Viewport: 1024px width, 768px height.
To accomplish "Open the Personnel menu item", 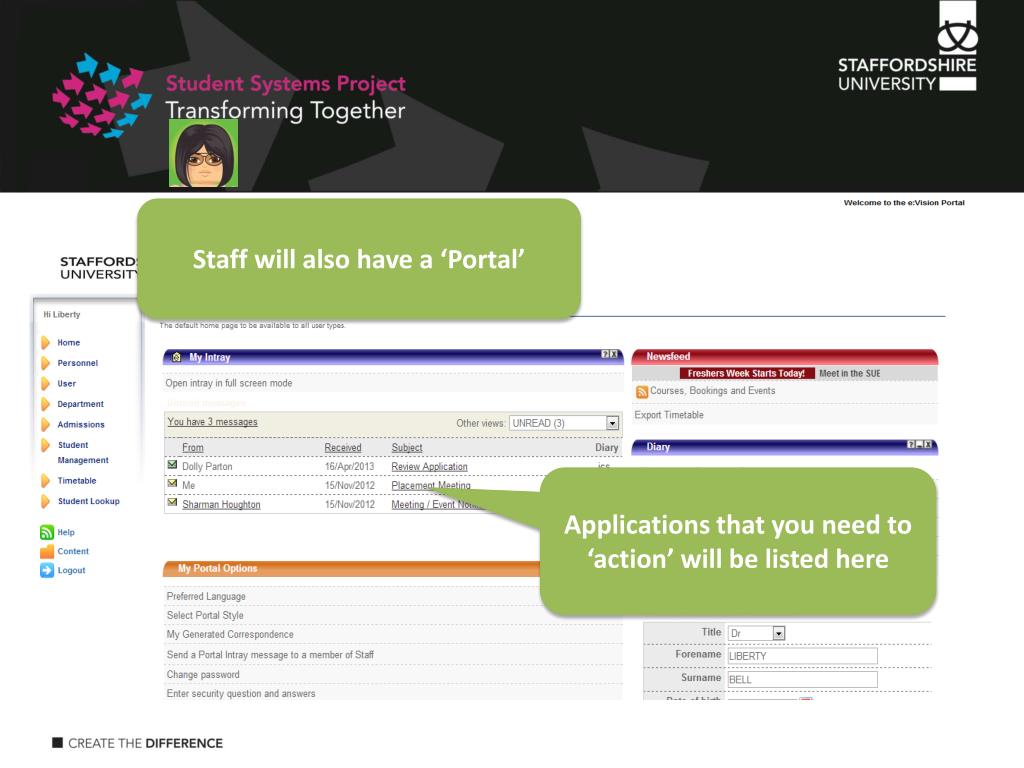I will click(x=77, y=363).
